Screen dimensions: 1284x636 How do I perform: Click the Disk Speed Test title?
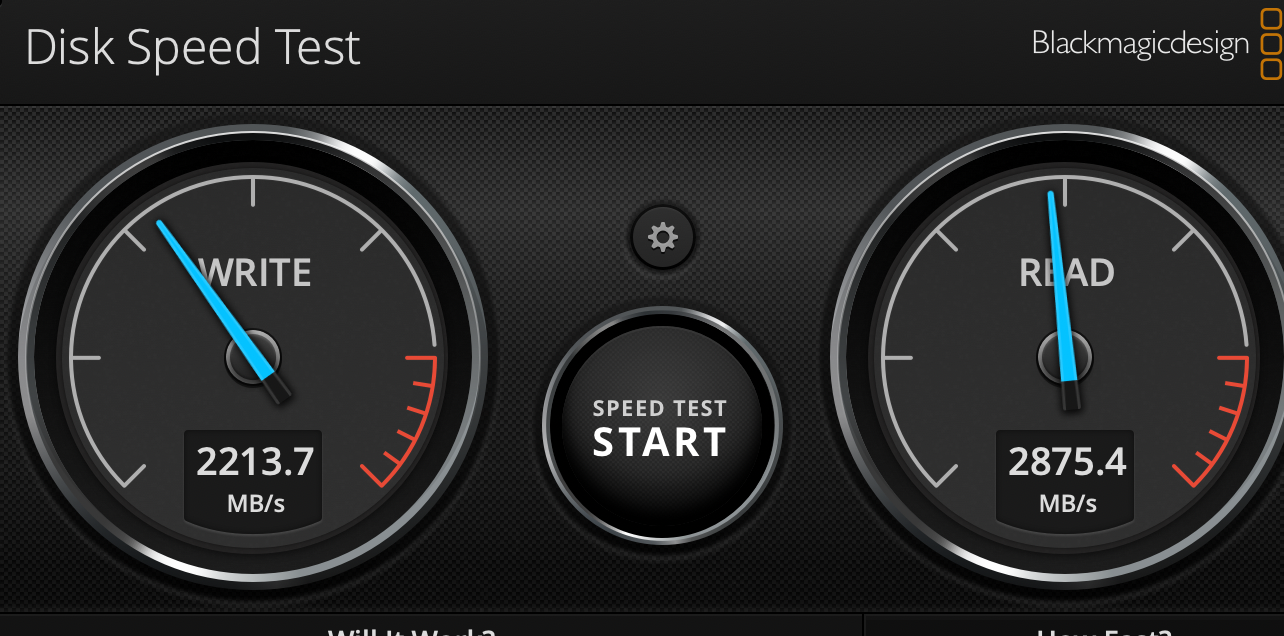coord(193,48)
